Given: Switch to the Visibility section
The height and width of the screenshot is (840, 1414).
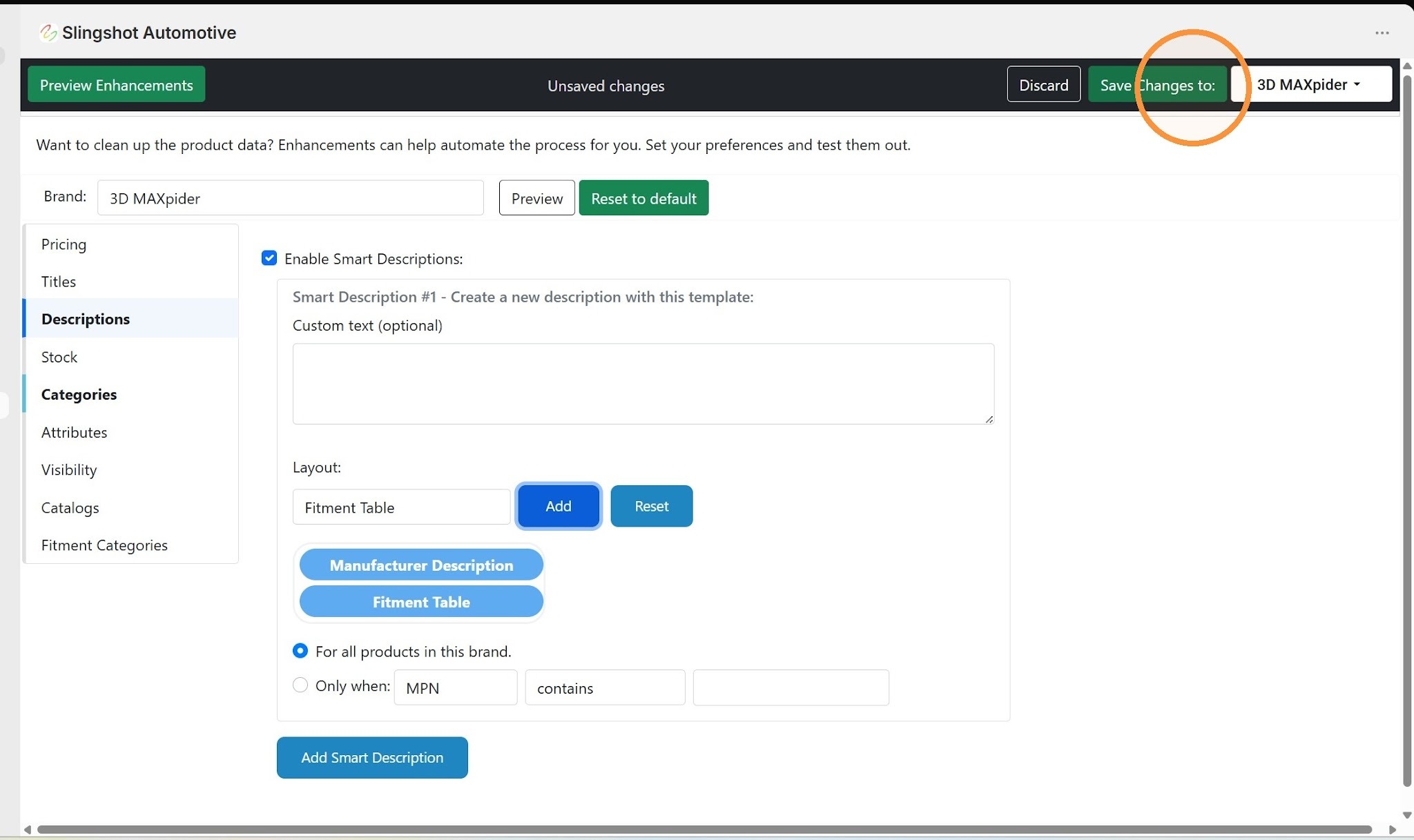Looking at the screenshot, I should click(x=131, y=469).
